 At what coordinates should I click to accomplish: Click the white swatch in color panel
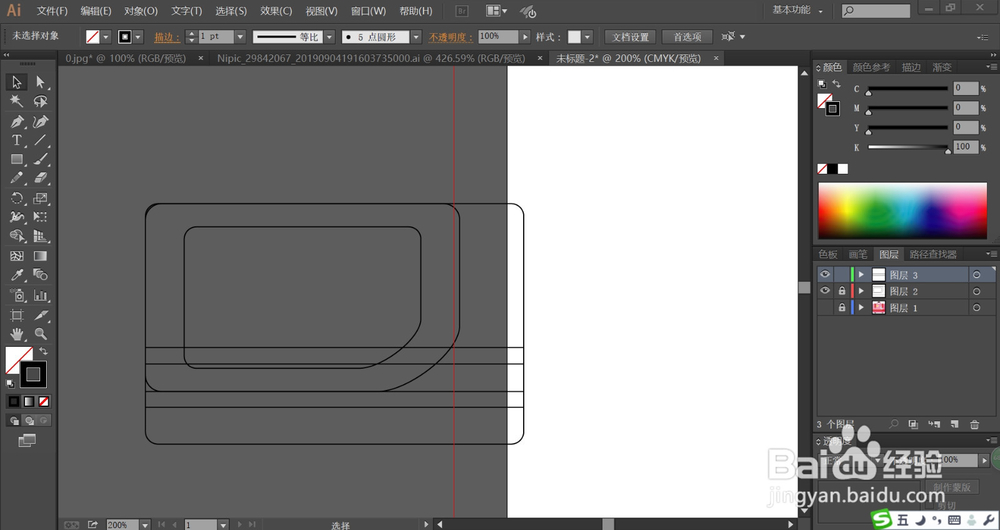pos(843,169)
